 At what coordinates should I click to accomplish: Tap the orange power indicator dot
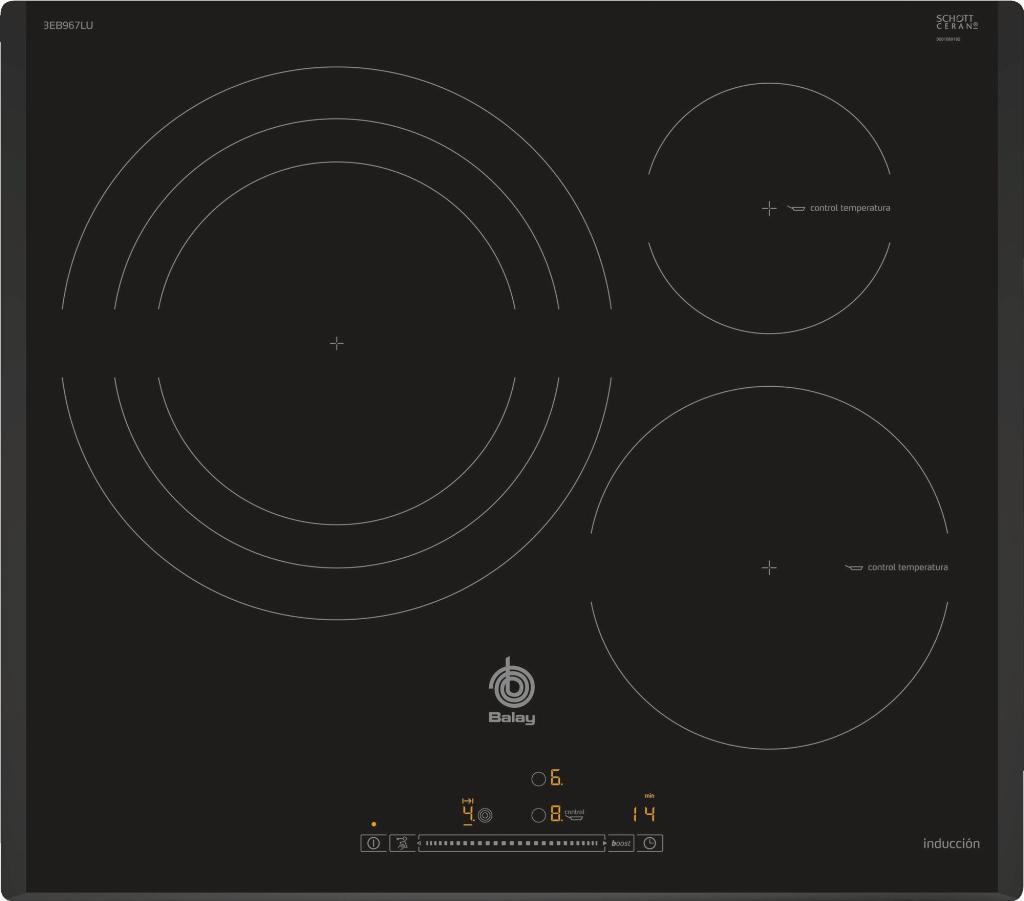pos(374,824)
